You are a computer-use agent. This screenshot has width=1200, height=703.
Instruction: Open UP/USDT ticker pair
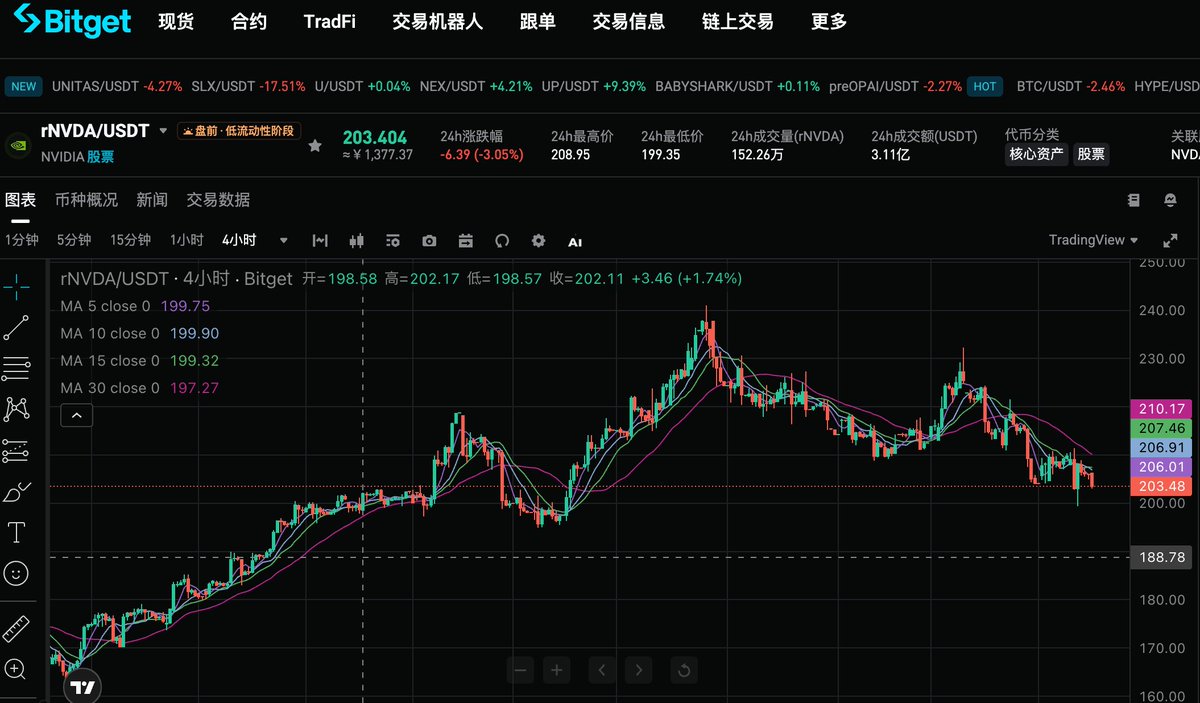594,86
